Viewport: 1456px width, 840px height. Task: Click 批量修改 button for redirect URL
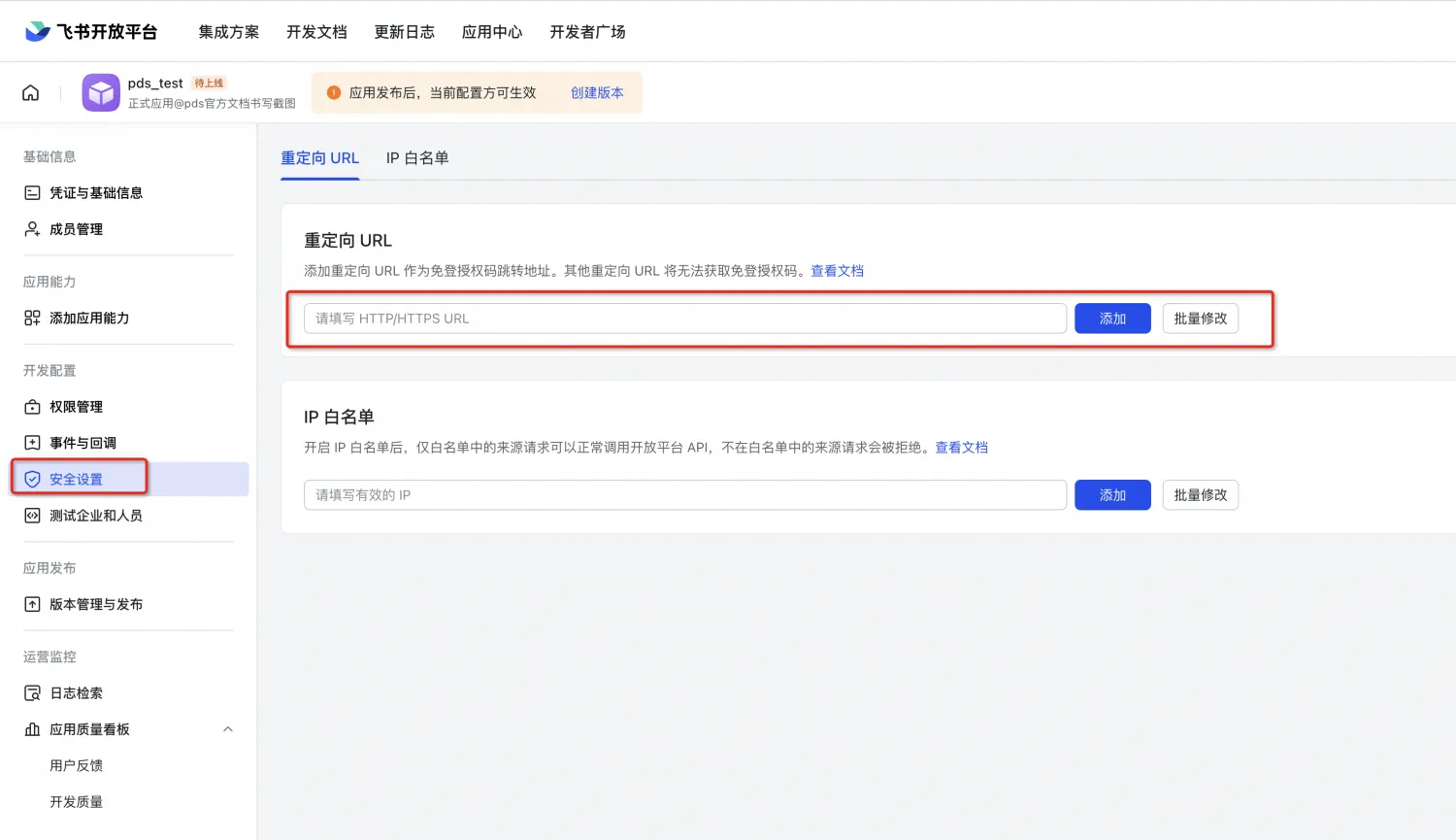point(1201,319)
